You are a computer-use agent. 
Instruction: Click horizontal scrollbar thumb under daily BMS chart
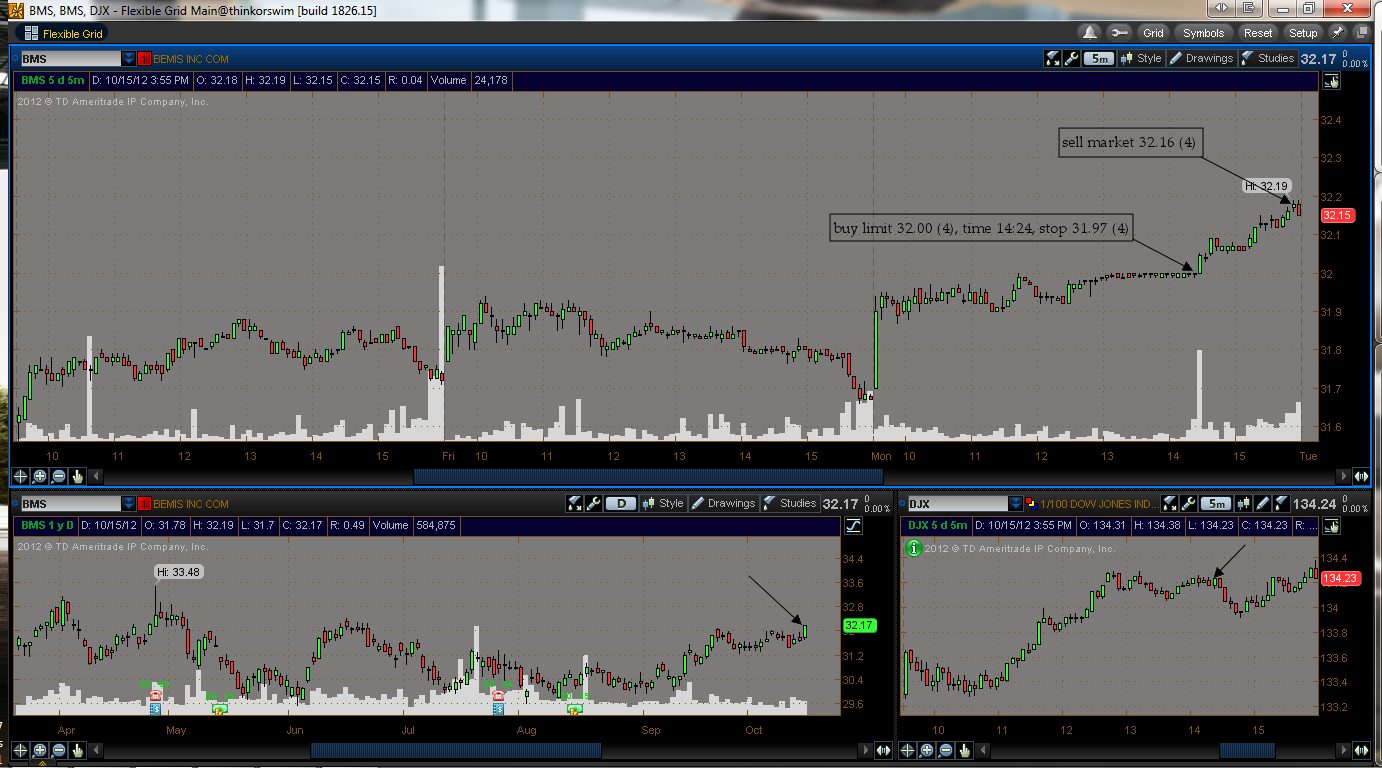tap(456, 749)
